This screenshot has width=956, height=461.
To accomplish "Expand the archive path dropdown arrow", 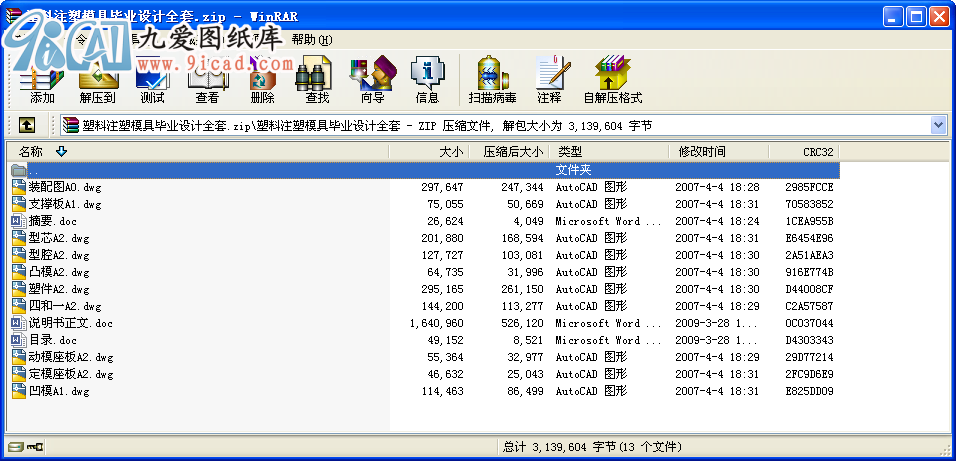I will 938,125.
